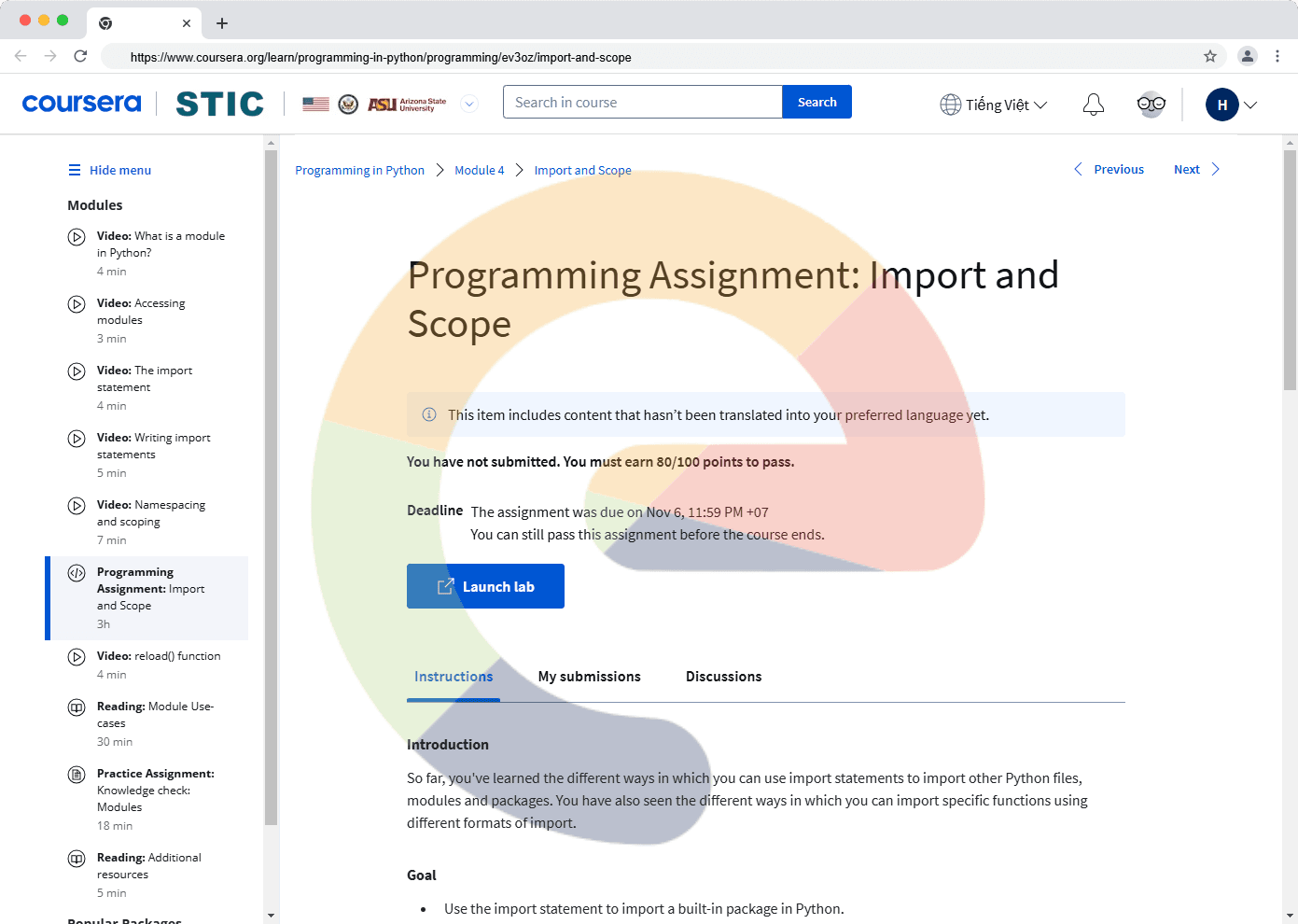The width and height of the screenshot is (1298, 924).
Task: Click Module 4 breadcrumb link
Action: tap(479, 170)
